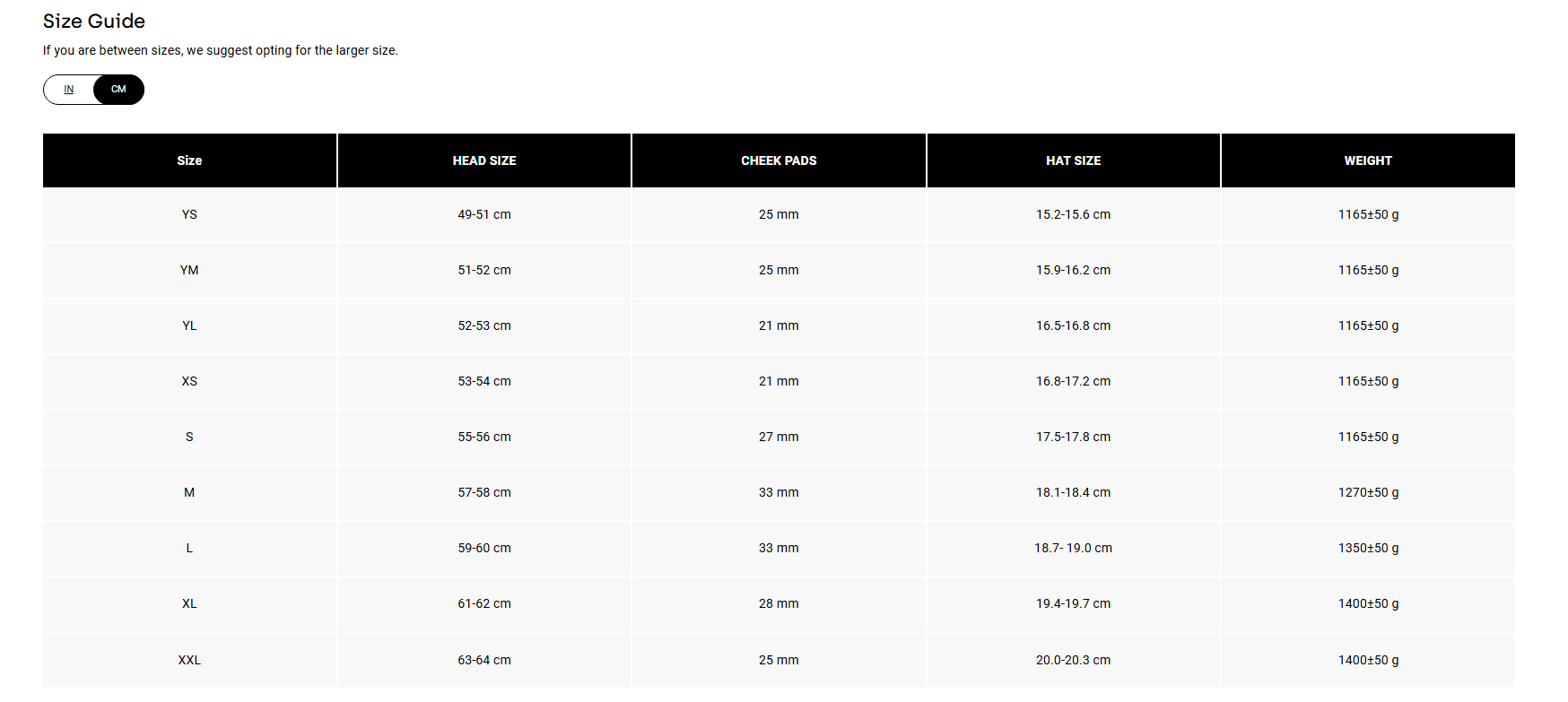Select the CM unit option
This screenshot has height=702, width=1568.
pyautogui.click(x=118, y=90)
